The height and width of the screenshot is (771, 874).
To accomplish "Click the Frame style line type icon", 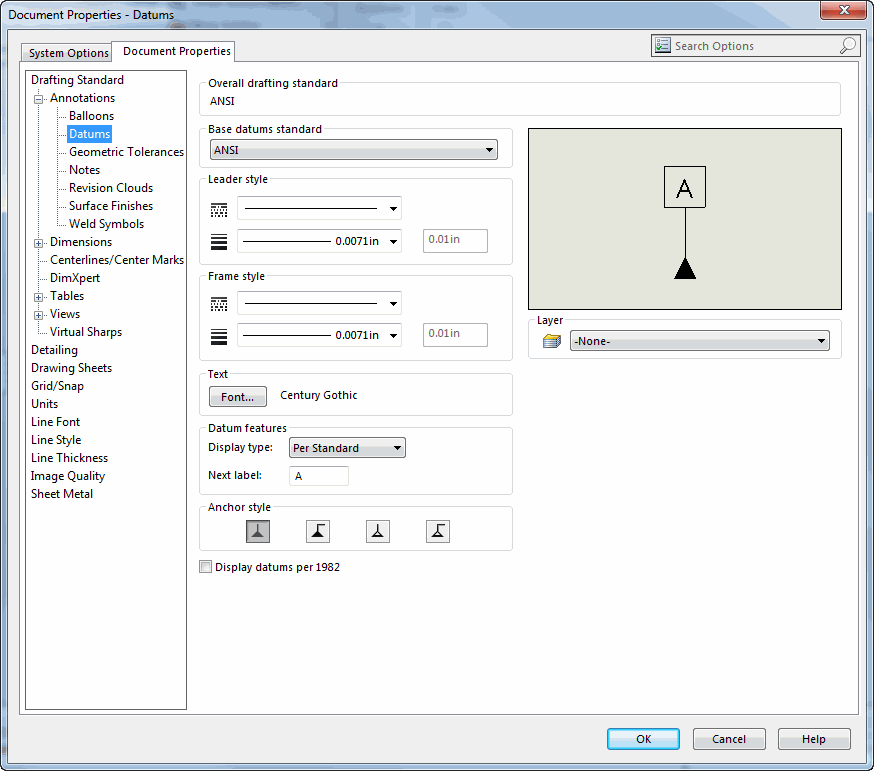I will click(x=219, y=304).
